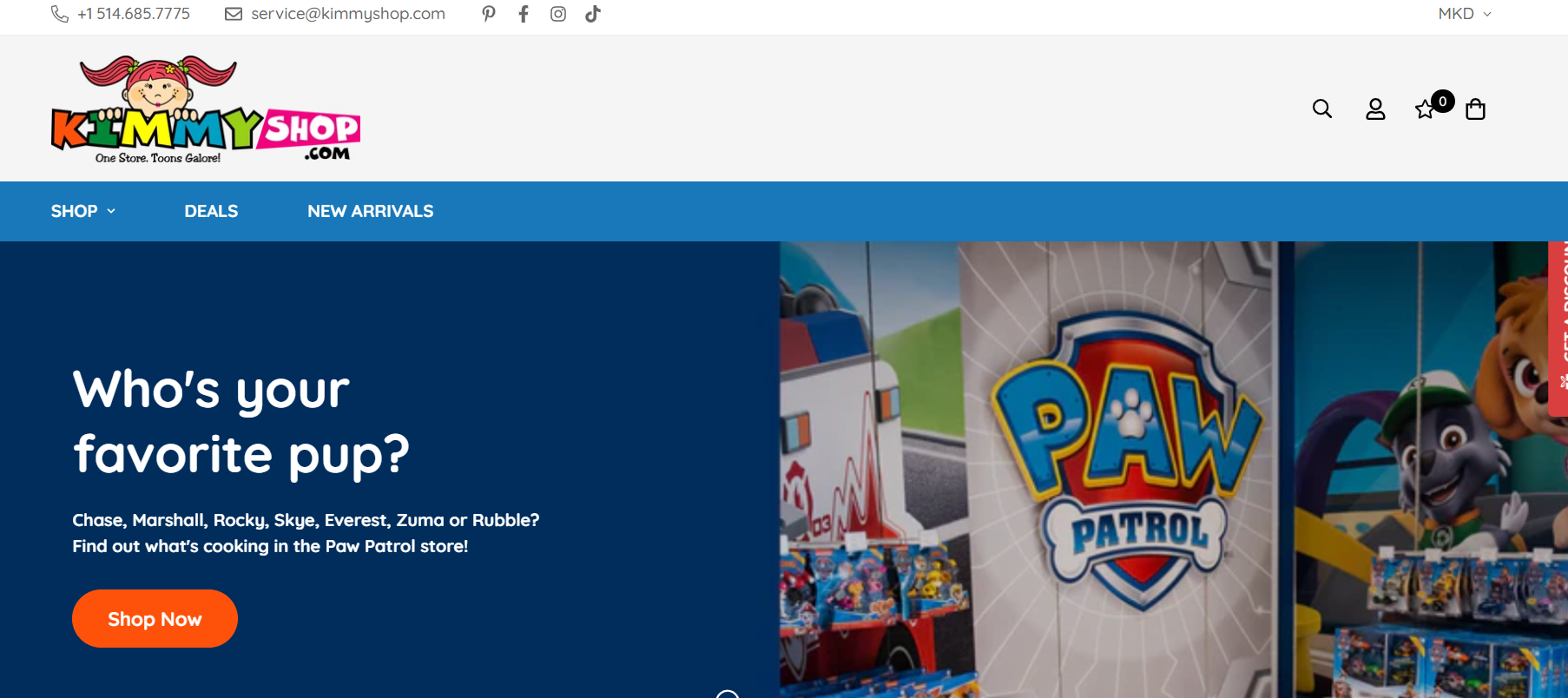The image size is (1568, 698).
Task: Click the phone icon in top bar
Action: click(60, 14)
